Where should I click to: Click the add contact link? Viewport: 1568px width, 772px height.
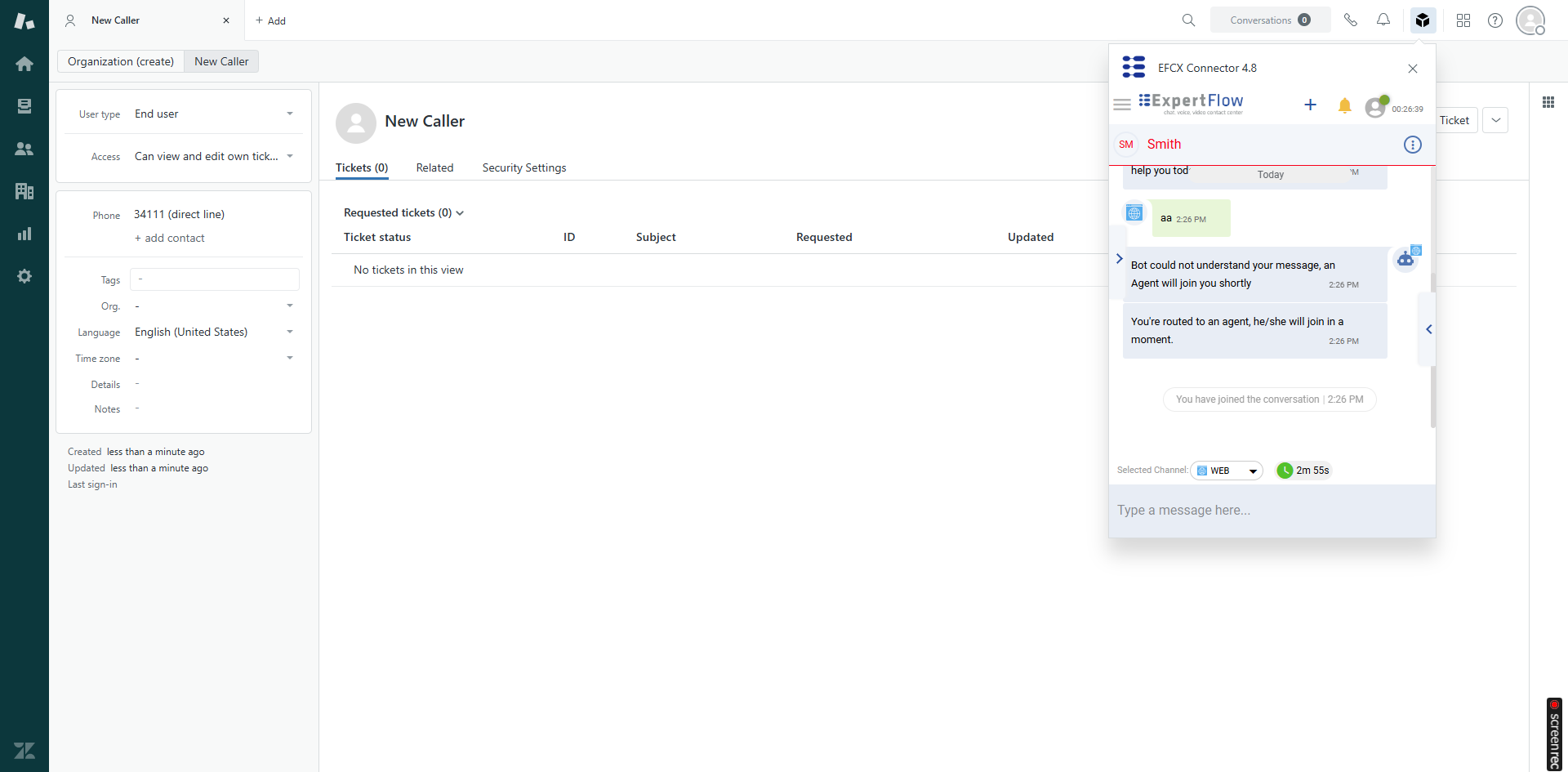pos(170,239)
